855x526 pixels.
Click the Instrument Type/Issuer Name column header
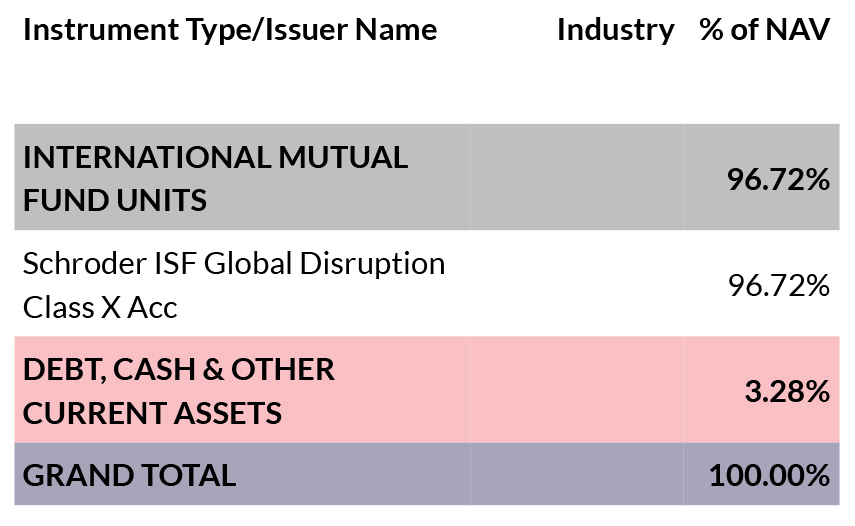tap(230, 29)
